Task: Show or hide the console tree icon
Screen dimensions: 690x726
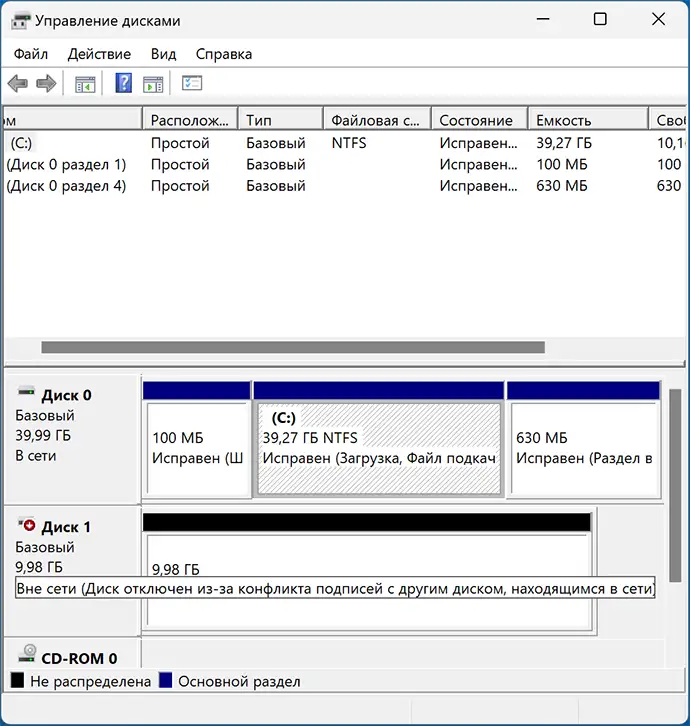Action: click(x=85, y=84)
